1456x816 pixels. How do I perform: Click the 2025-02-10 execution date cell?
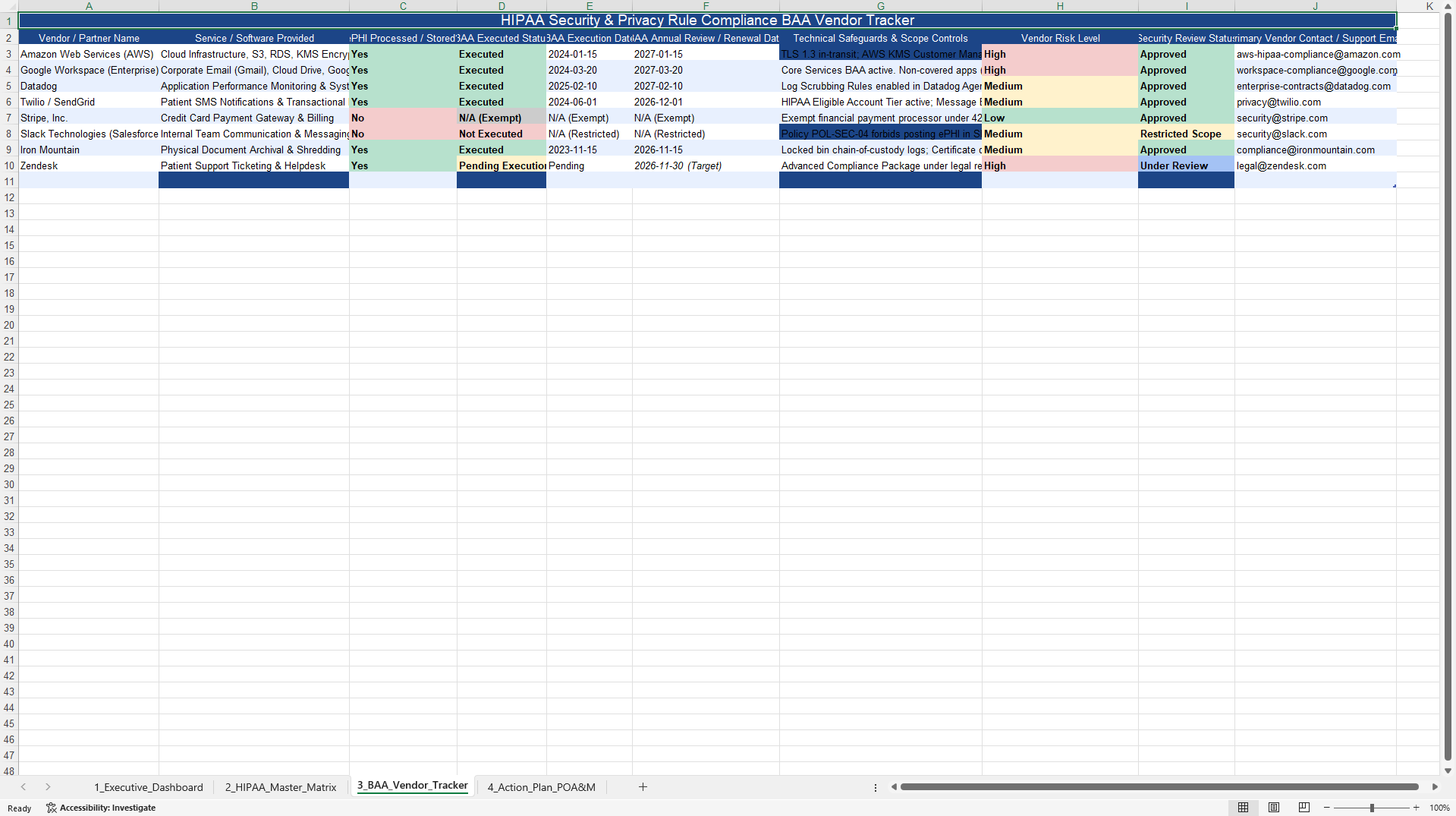pos(590,86)
